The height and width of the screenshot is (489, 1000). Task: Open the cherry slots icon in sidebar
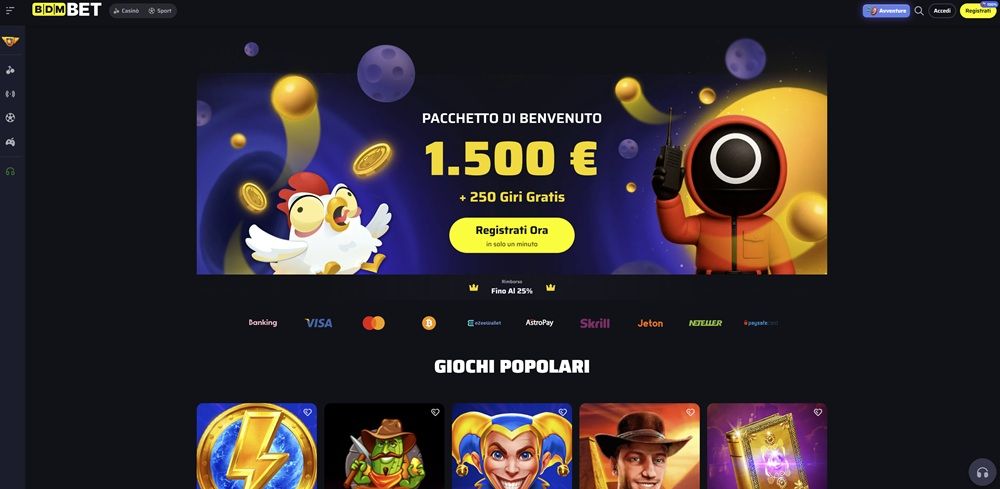10,70
